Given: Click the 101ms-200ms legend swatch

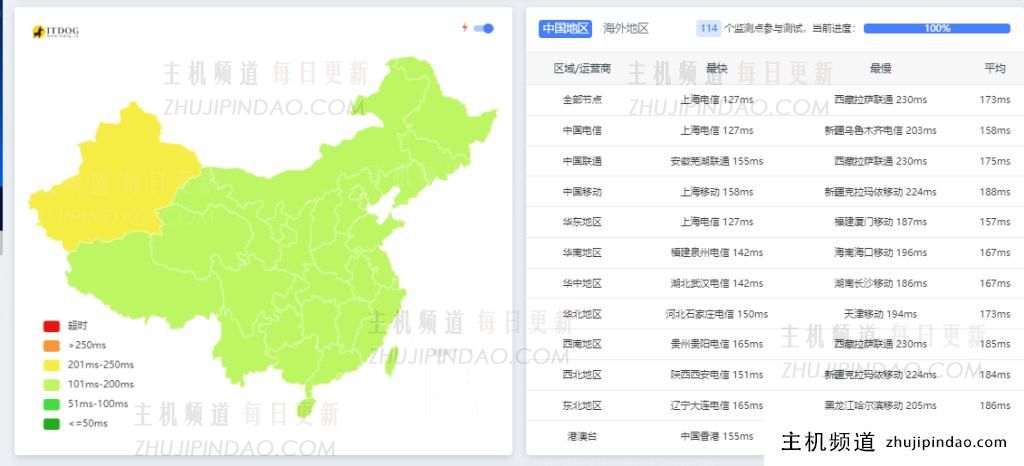Looking at the screenshot, I should click(51, 384).
